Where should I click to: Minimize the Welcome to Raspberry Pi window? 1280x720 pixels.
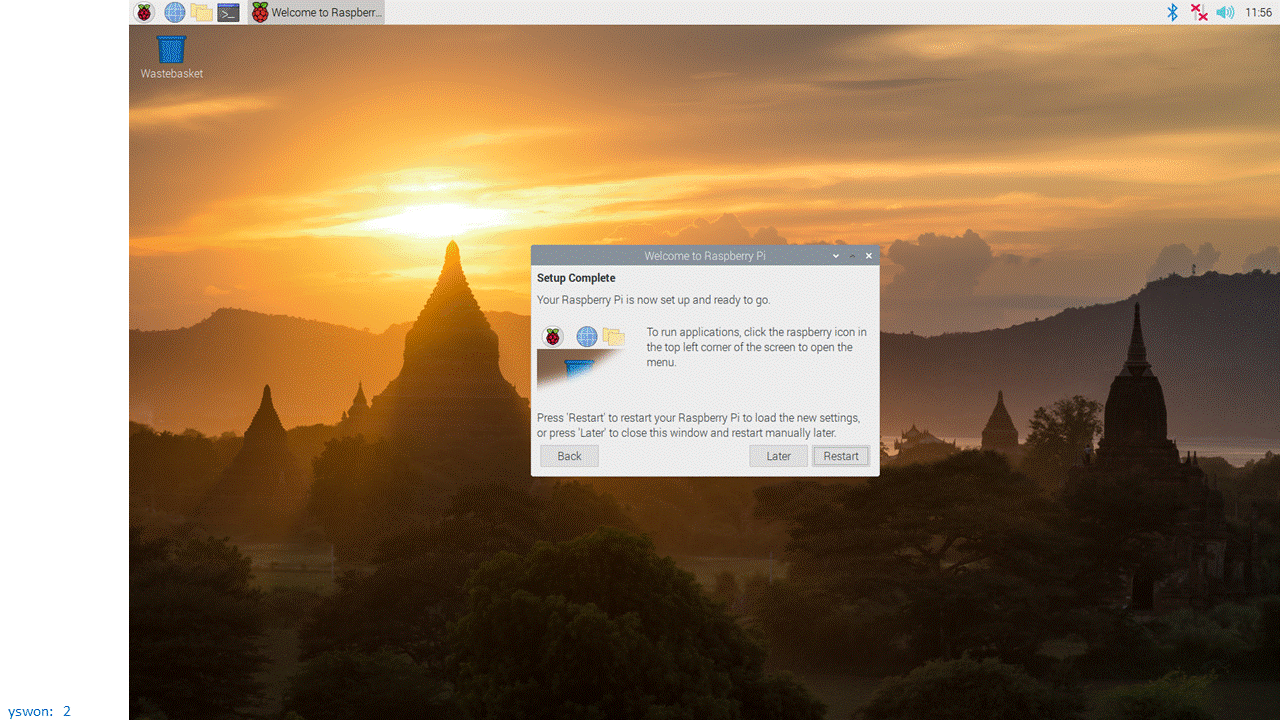(836, 256)
